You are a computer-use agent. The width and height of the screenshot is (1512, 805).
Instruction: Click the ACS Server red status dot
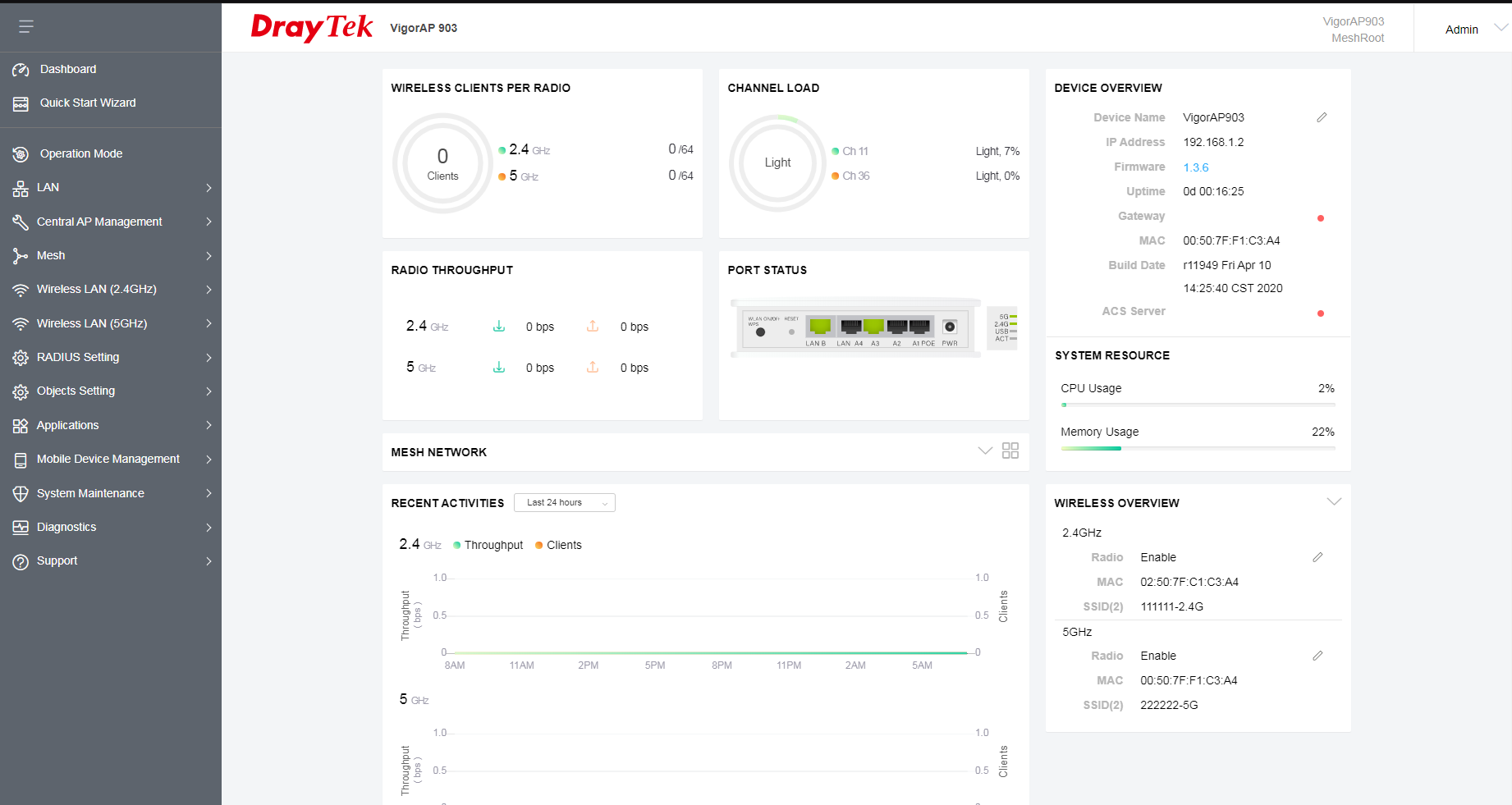pos(1321,313)
